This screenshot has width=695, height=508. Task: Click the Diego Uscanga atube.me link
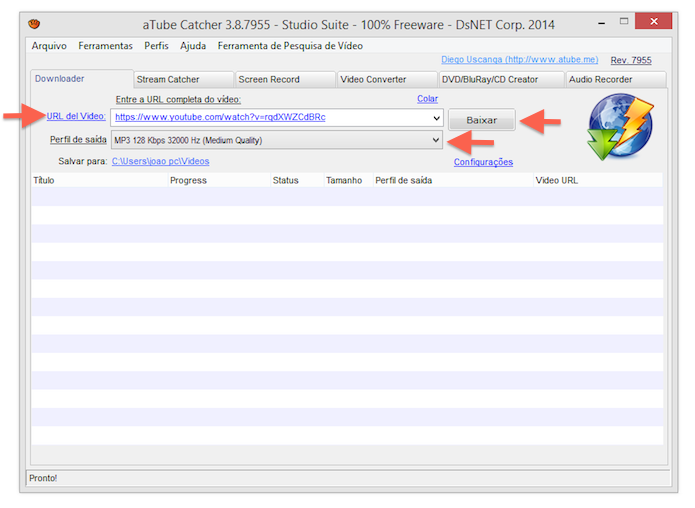(519, 59)
